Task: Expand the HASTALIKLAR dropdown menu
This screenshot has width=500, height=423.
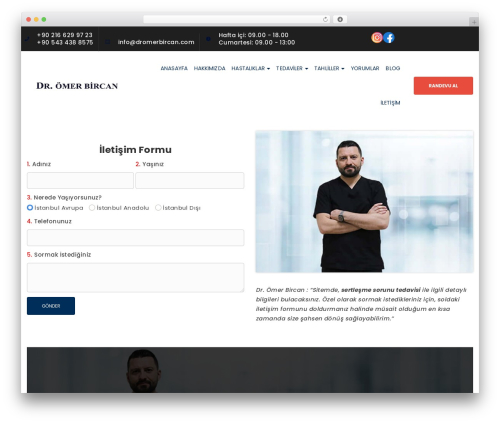Action: (x=251, y=68)
